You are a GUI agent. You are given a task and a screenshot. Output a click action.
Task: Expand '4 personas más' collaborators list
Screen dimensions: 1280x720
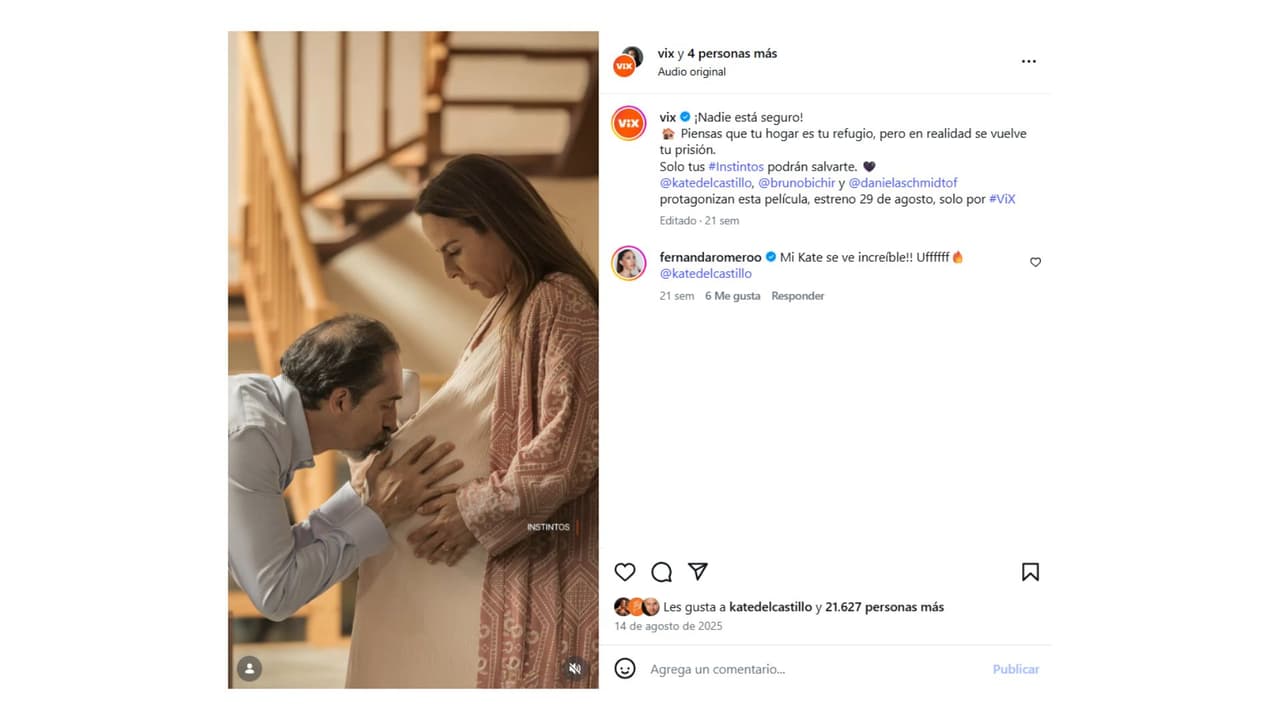click(x=732, y=54)
